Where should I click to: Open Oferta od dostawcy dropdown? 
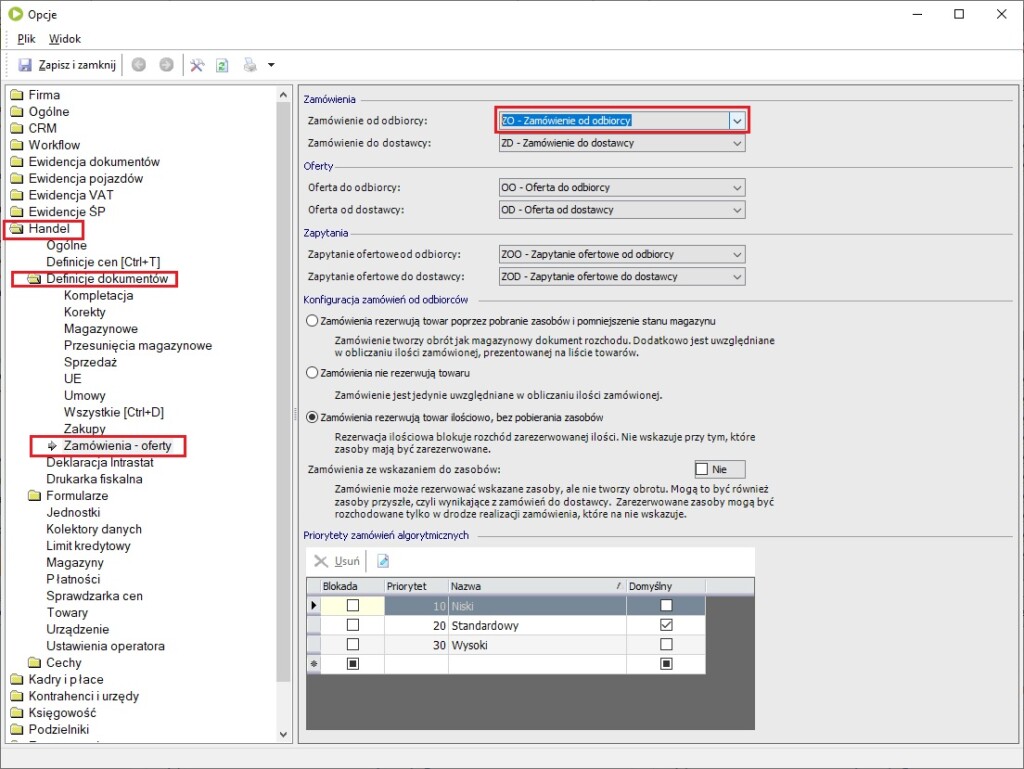(737, 210)
